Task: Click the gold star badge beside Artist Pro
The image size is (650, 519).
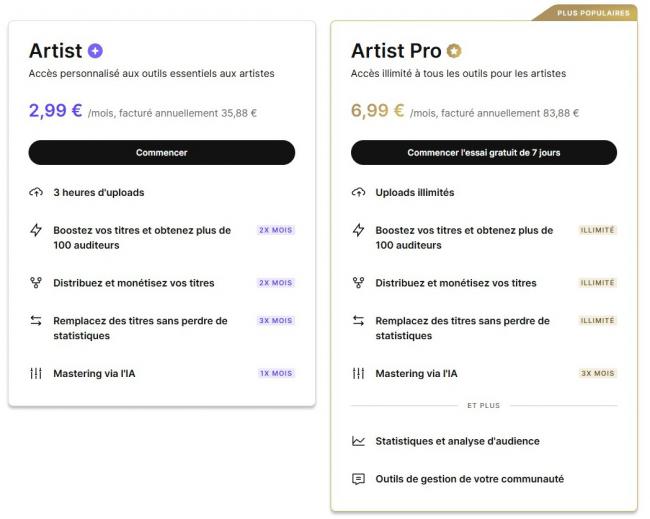Action: (454, 51)
